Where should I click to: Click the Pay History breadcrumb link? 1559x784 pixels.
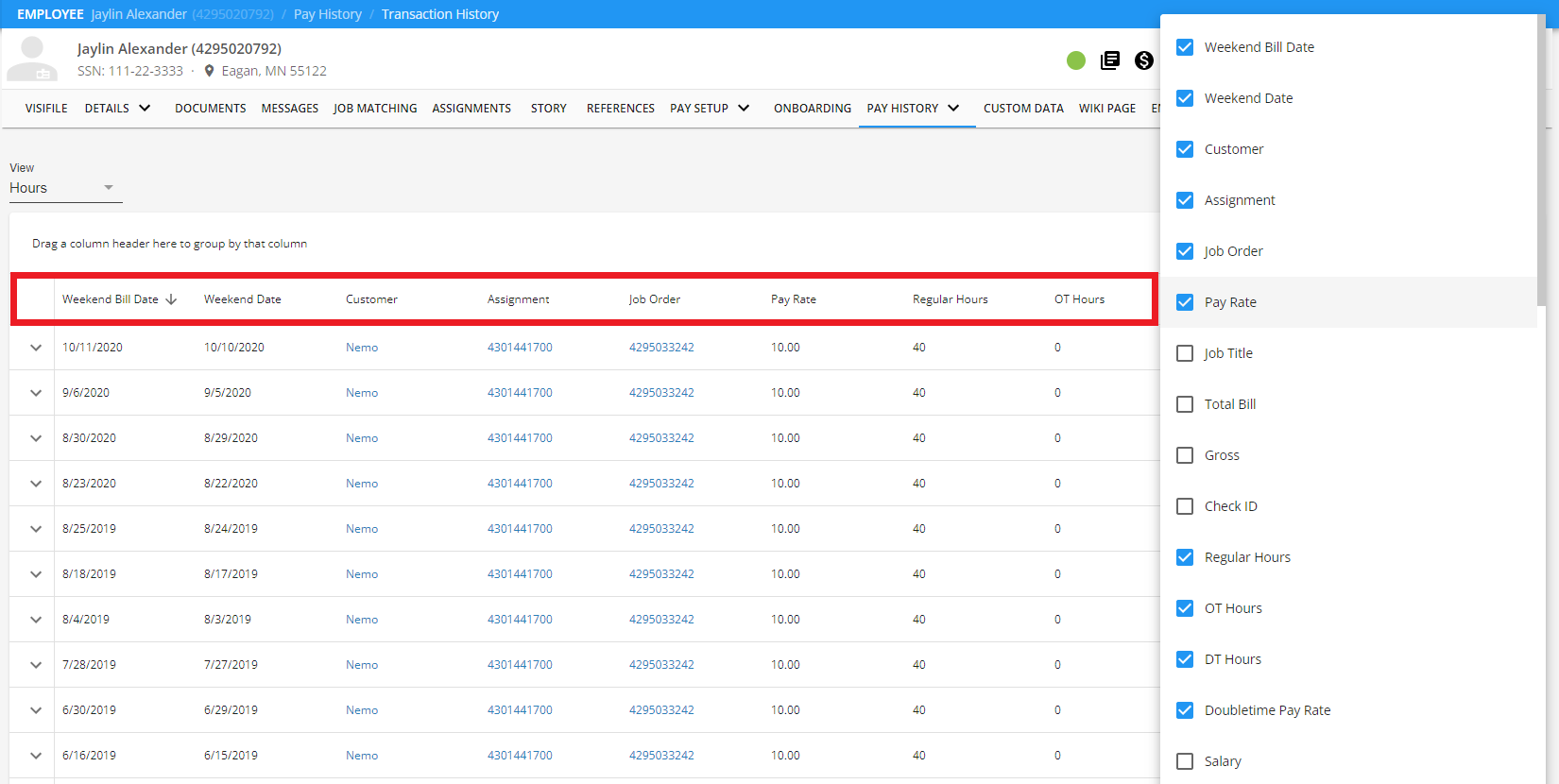coord(328,14)
